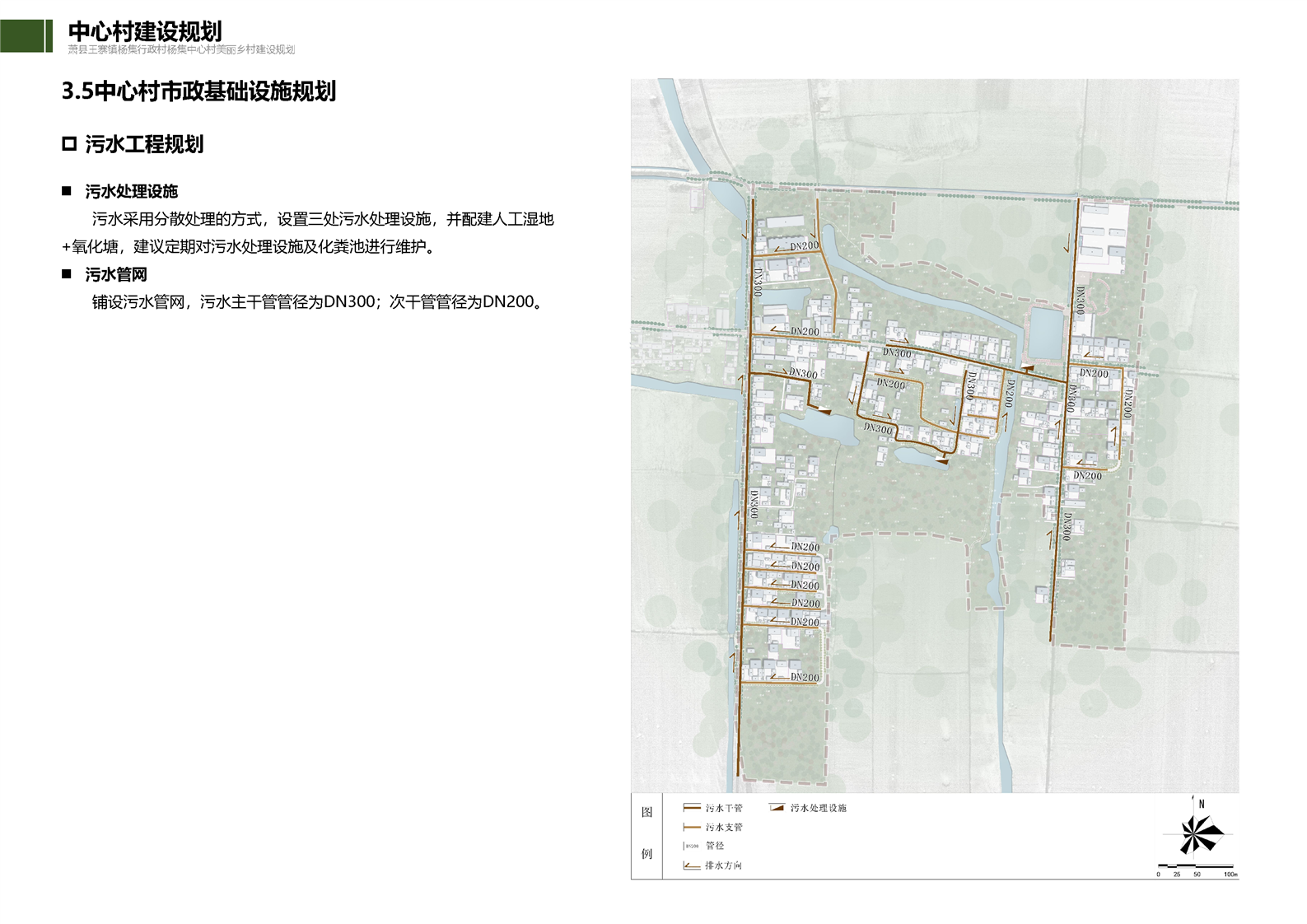Click the 污水管网 bold heading text
The width and height of the screenshot is (1307, 924).
point(116,274)
